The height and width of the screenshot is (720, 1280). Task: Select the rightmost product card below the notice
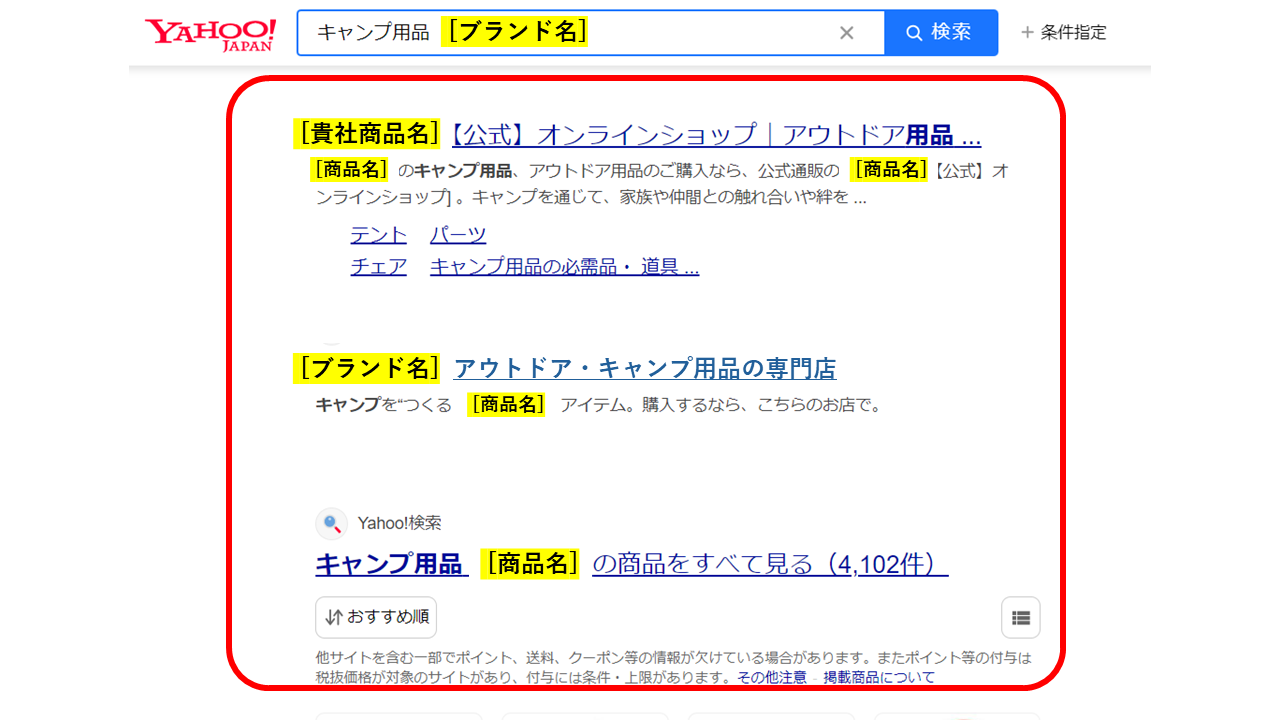956,715
